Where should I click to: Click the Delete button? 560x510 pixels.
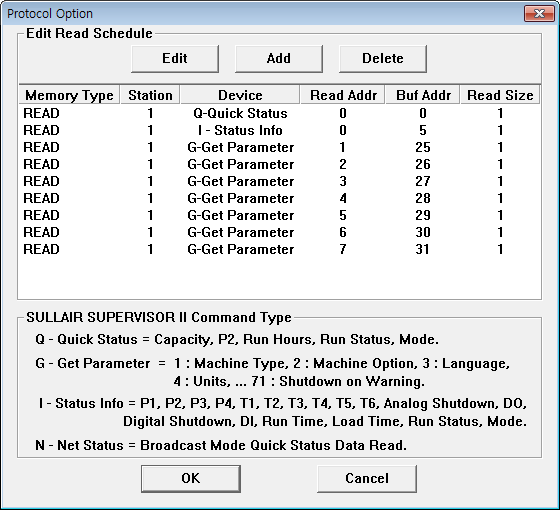(383, 59)
